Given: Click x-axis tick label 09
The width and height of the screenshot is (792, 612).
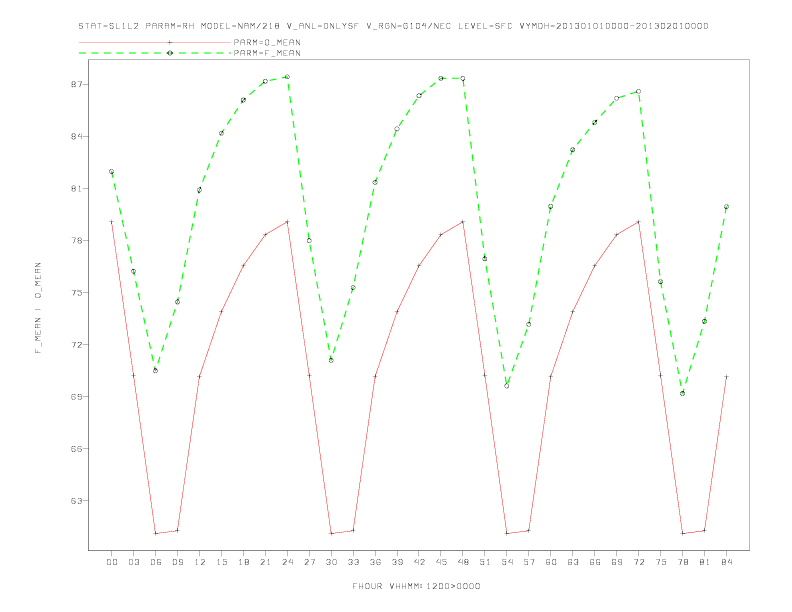Looking at the screenshot, I should coord(177,562).
